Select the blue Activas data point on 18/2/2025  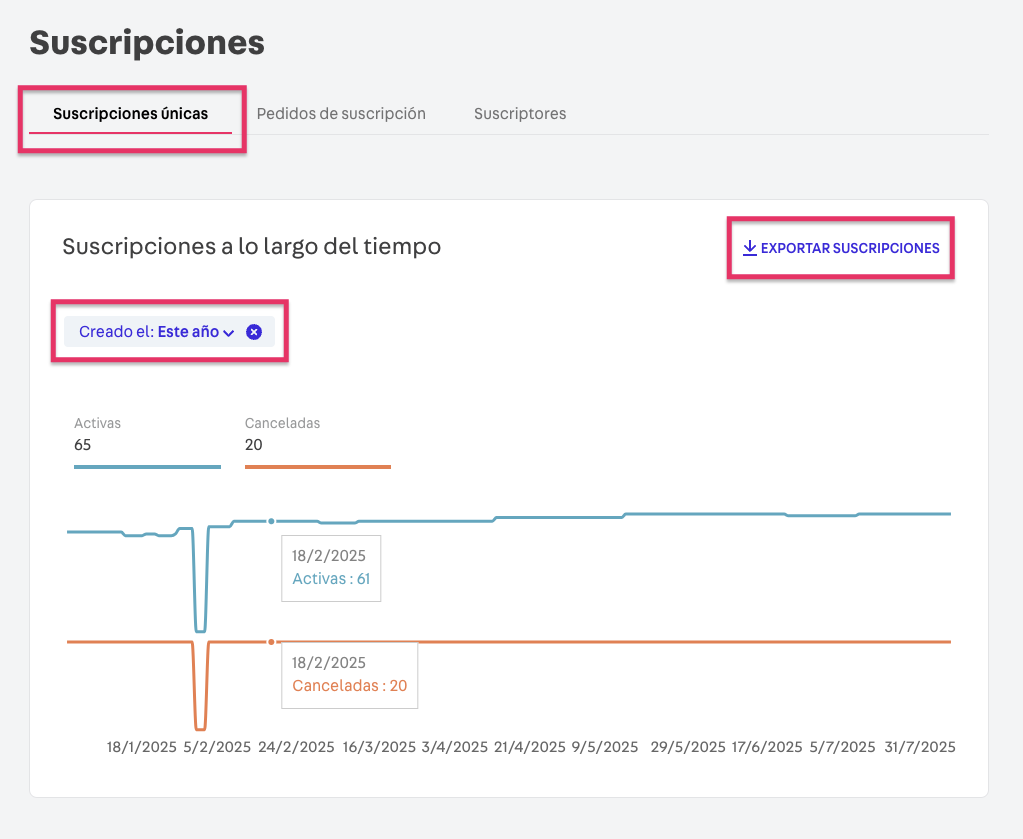[271, 521]
